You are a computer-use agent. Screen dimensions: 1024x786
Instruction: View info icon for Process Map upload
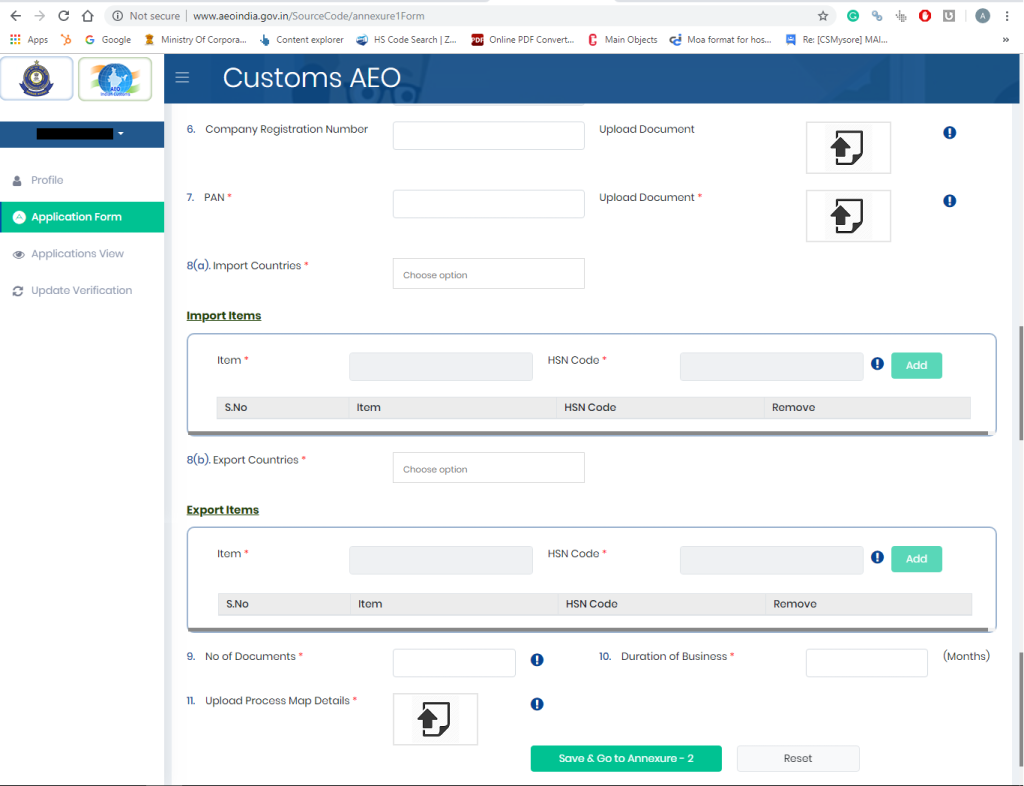tap(537, 704)
